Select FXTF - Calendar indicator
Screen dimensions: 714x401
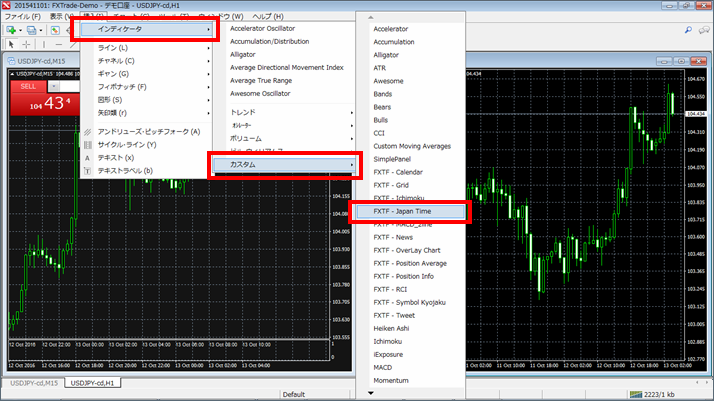[x=398, y=172]
